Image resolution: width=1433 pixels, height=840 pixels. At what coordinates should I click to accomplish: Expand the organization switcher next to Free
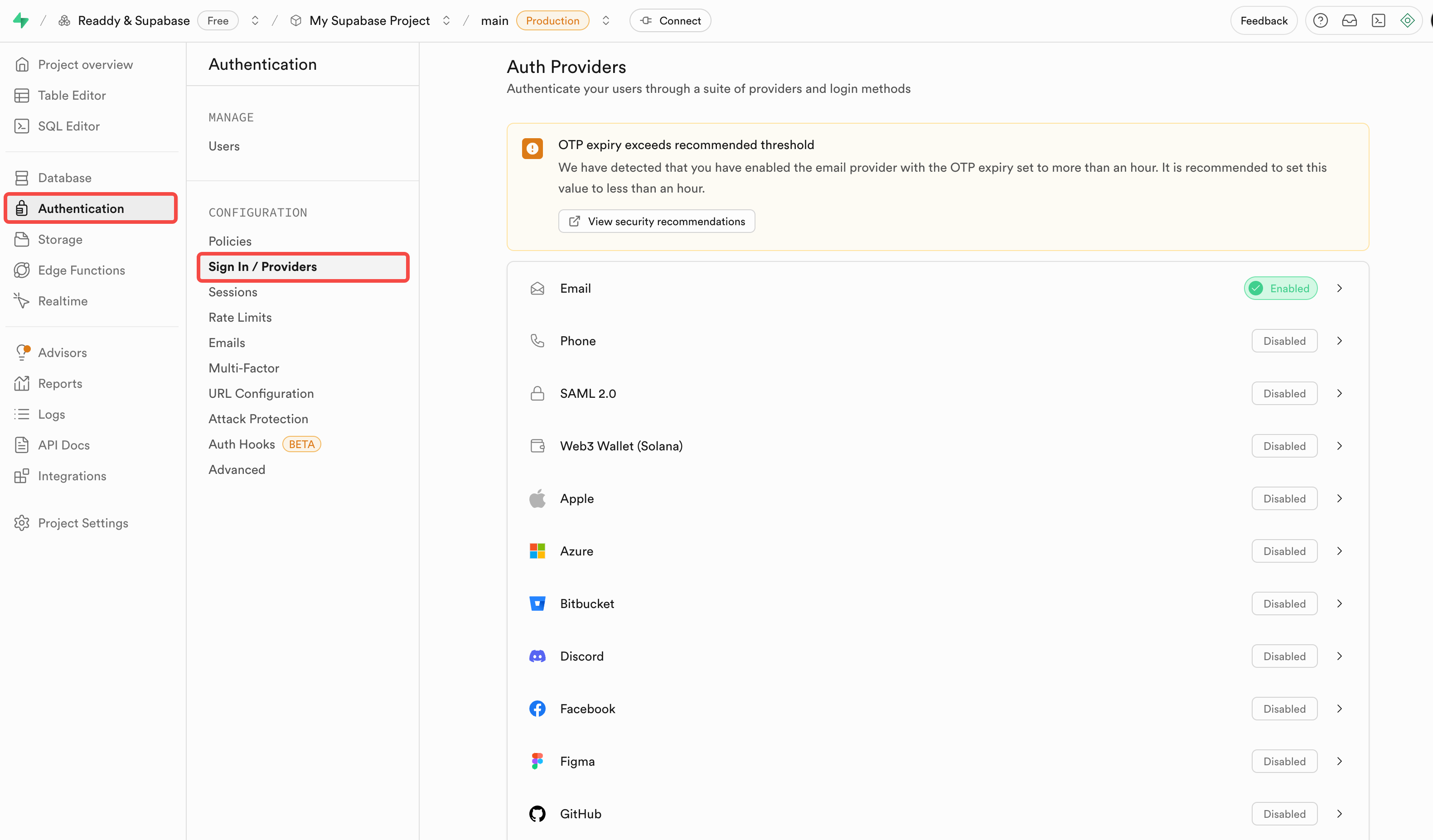255,20
